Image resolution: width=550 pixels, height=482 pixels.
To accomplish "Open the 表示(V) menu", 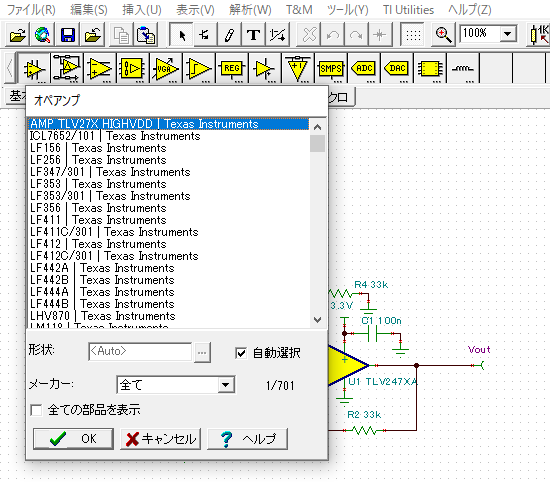I will [195, 10].
